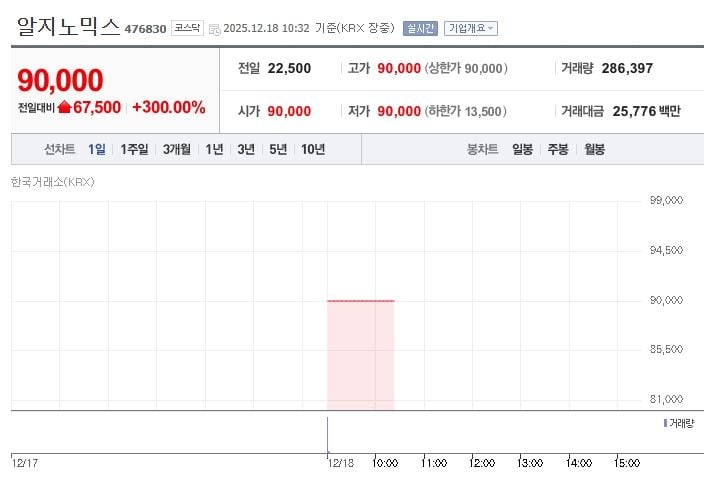Select the 1일 line chart tab
704x492 pixels.
tap(97, 149)
